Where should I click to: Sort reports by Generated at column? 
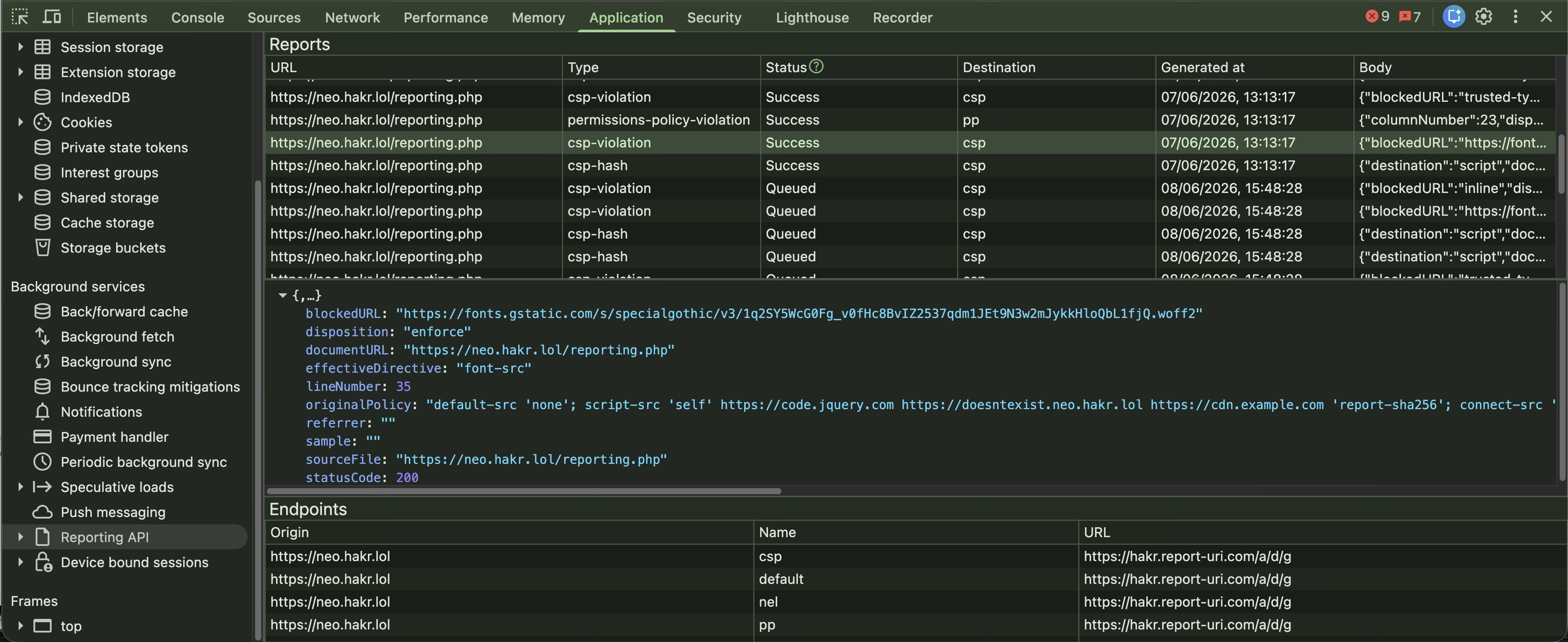tap(1254, 68)
